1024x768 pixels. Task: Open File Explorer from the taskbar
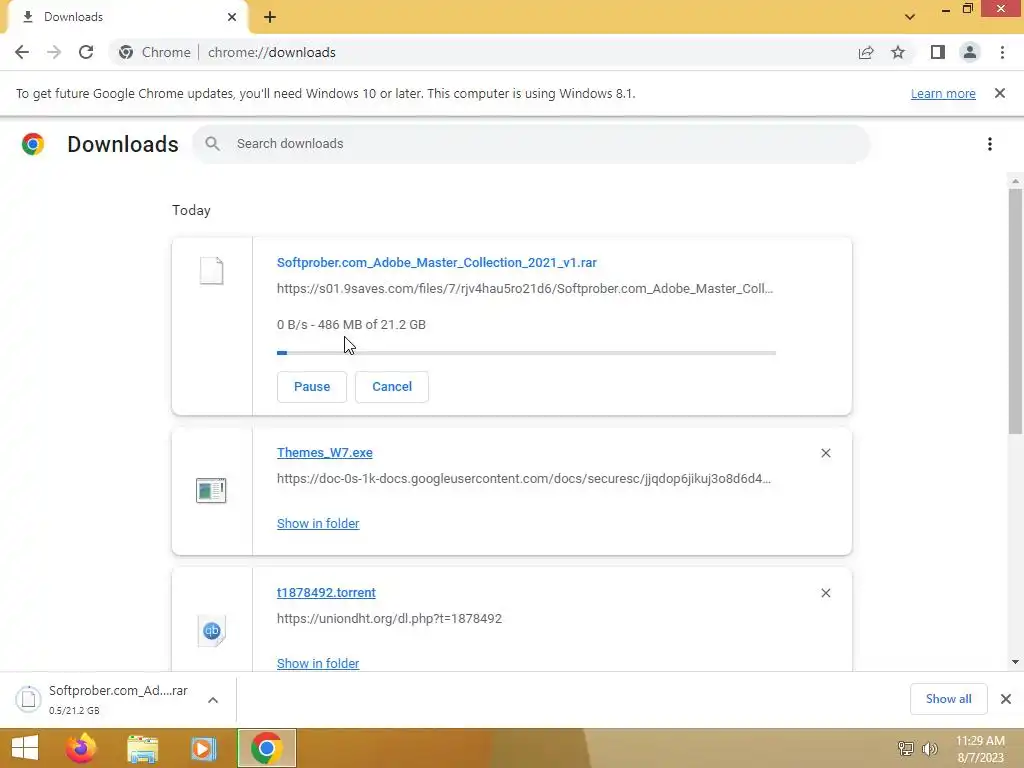click(142, 748)
